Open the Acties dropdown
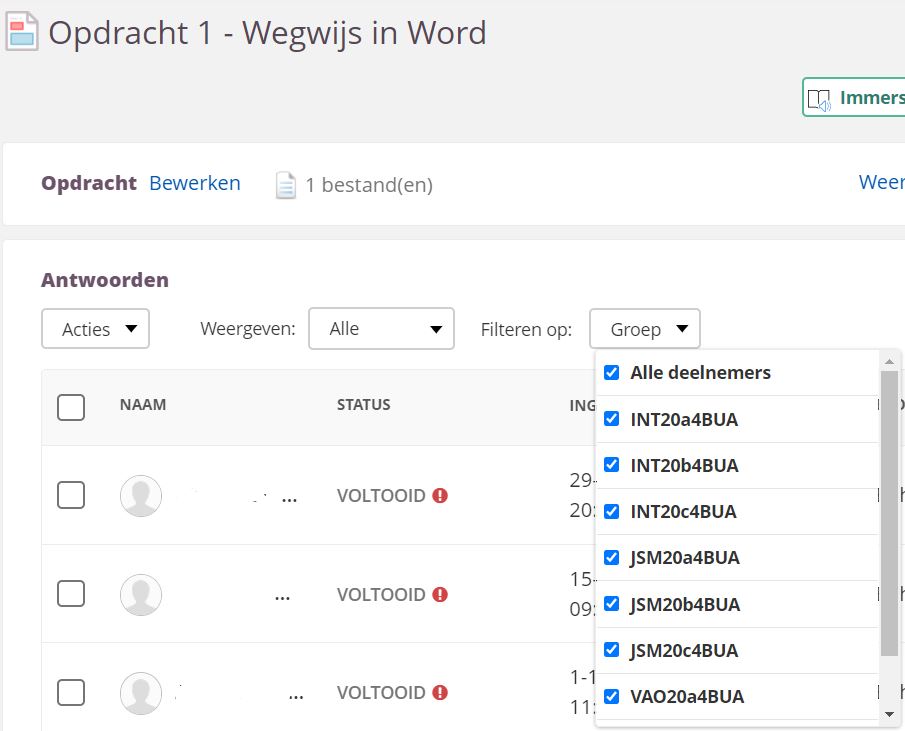 [x=95, y=329]
